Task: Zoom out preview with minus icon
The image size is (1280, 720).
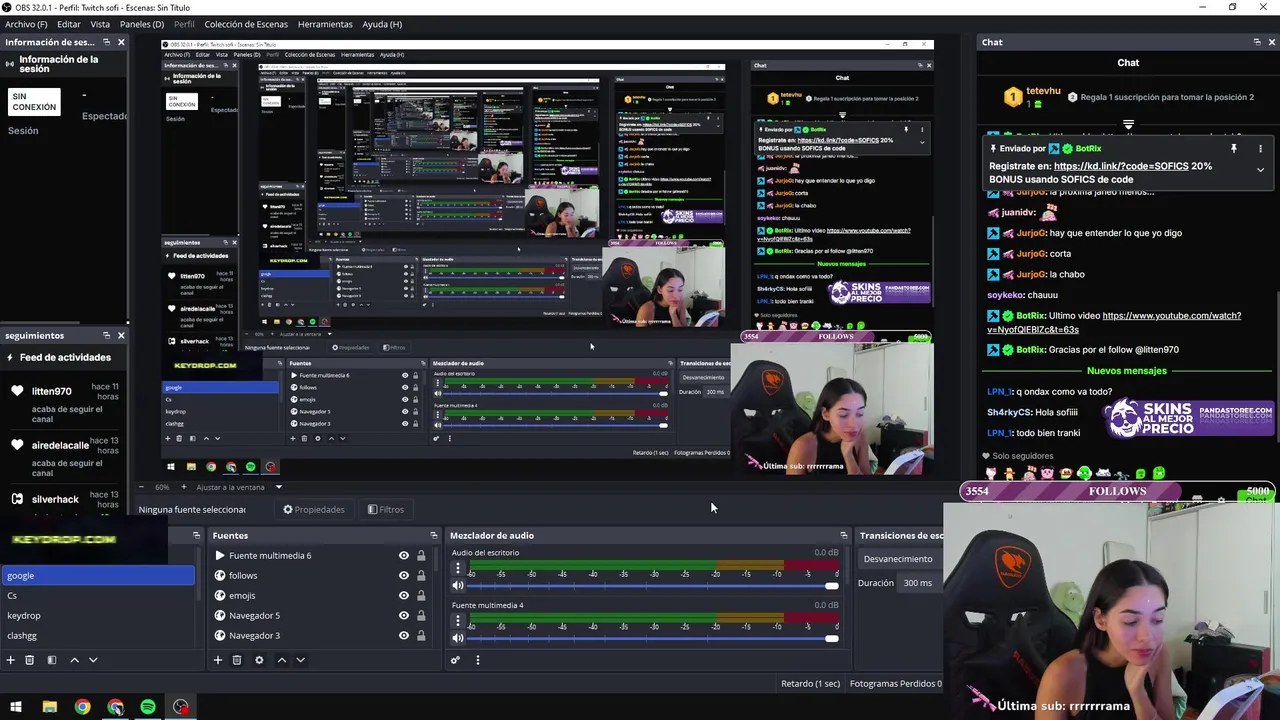Action: [142, 487]
